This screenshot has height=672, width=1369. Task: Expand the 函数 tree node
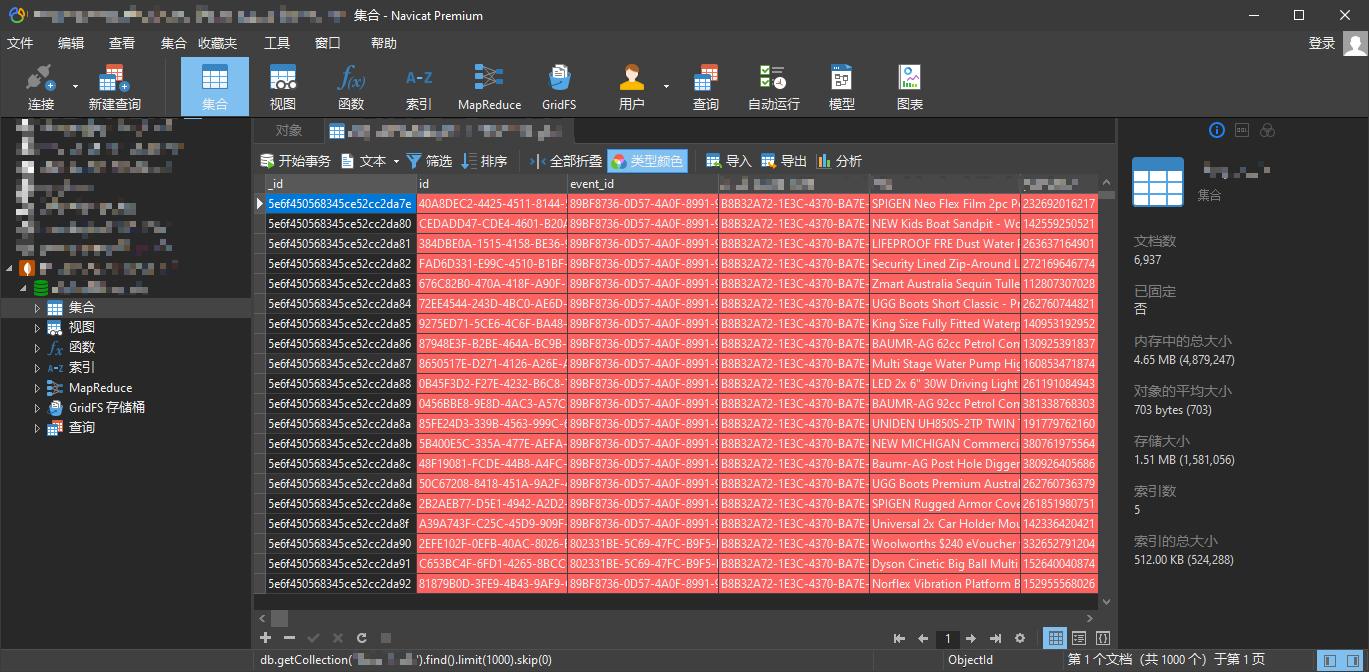(38, 348)
